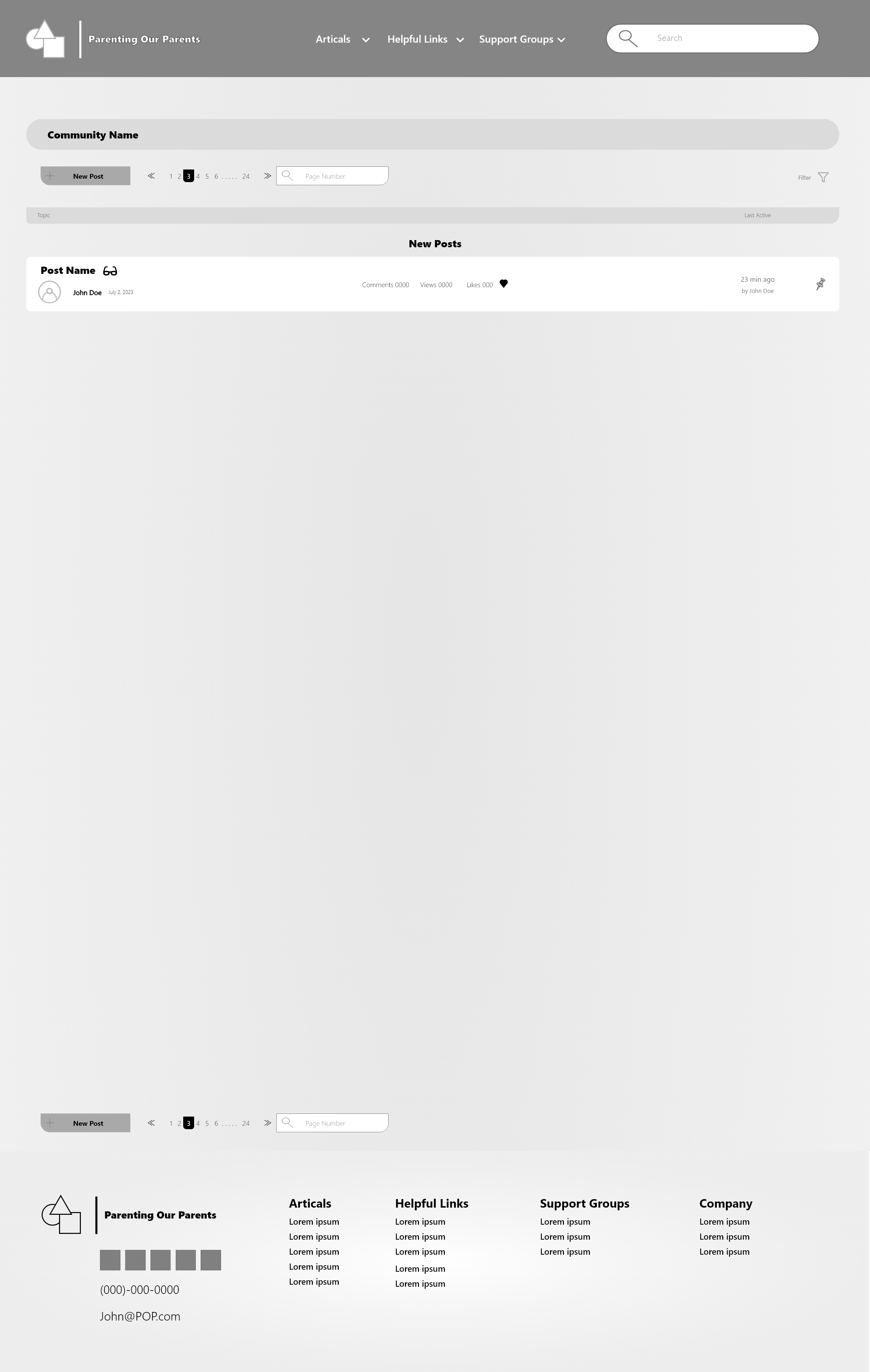The image size is (870, 1372).
Task: Jump forward with top double-right arrows
Action: 267,176
